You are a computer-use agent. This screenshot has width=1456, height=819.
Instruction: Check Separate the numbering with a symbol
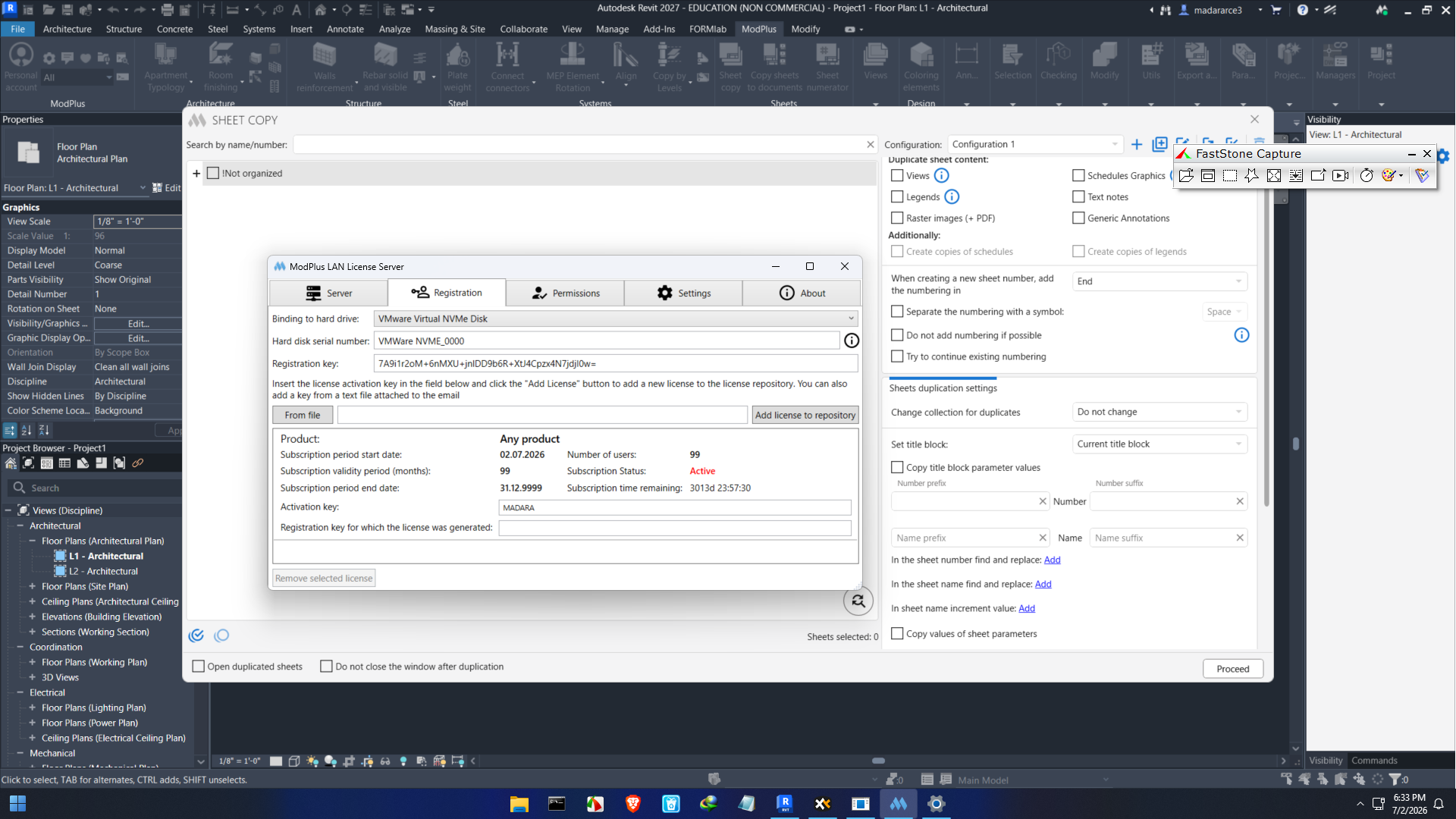[x=897, y=312]
